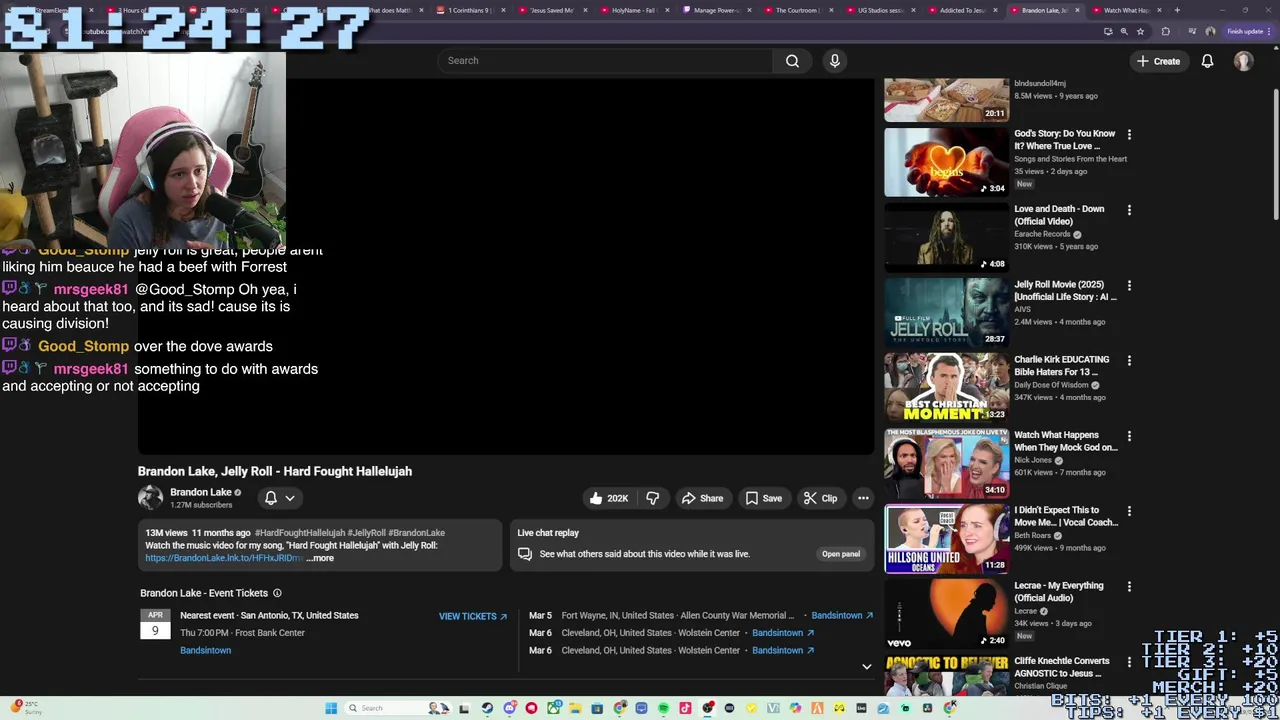Image resolution: width=1280 pixels, height=720 pixels.
Task: Open new browser tab
Action: coord(1177,10)
